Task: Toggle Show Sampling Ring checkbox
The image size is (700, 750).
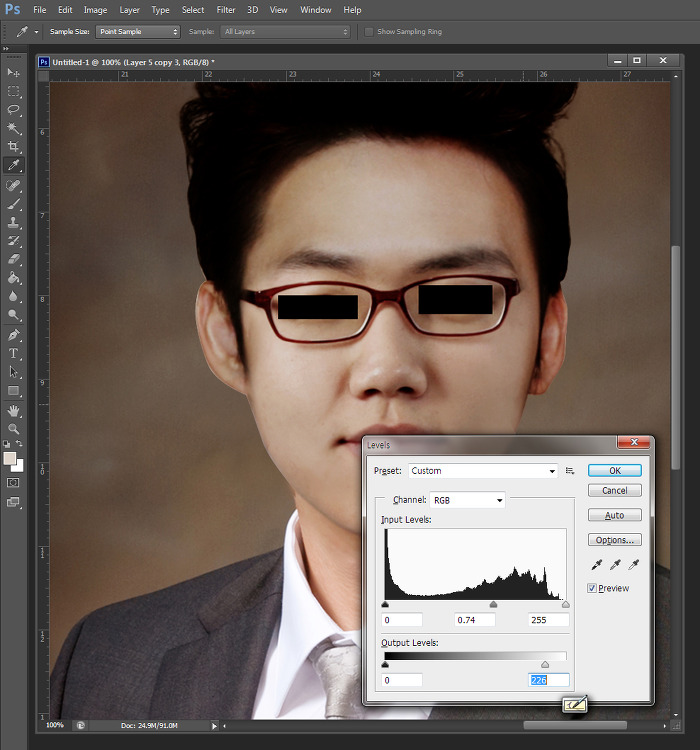Action: point(369,32)
